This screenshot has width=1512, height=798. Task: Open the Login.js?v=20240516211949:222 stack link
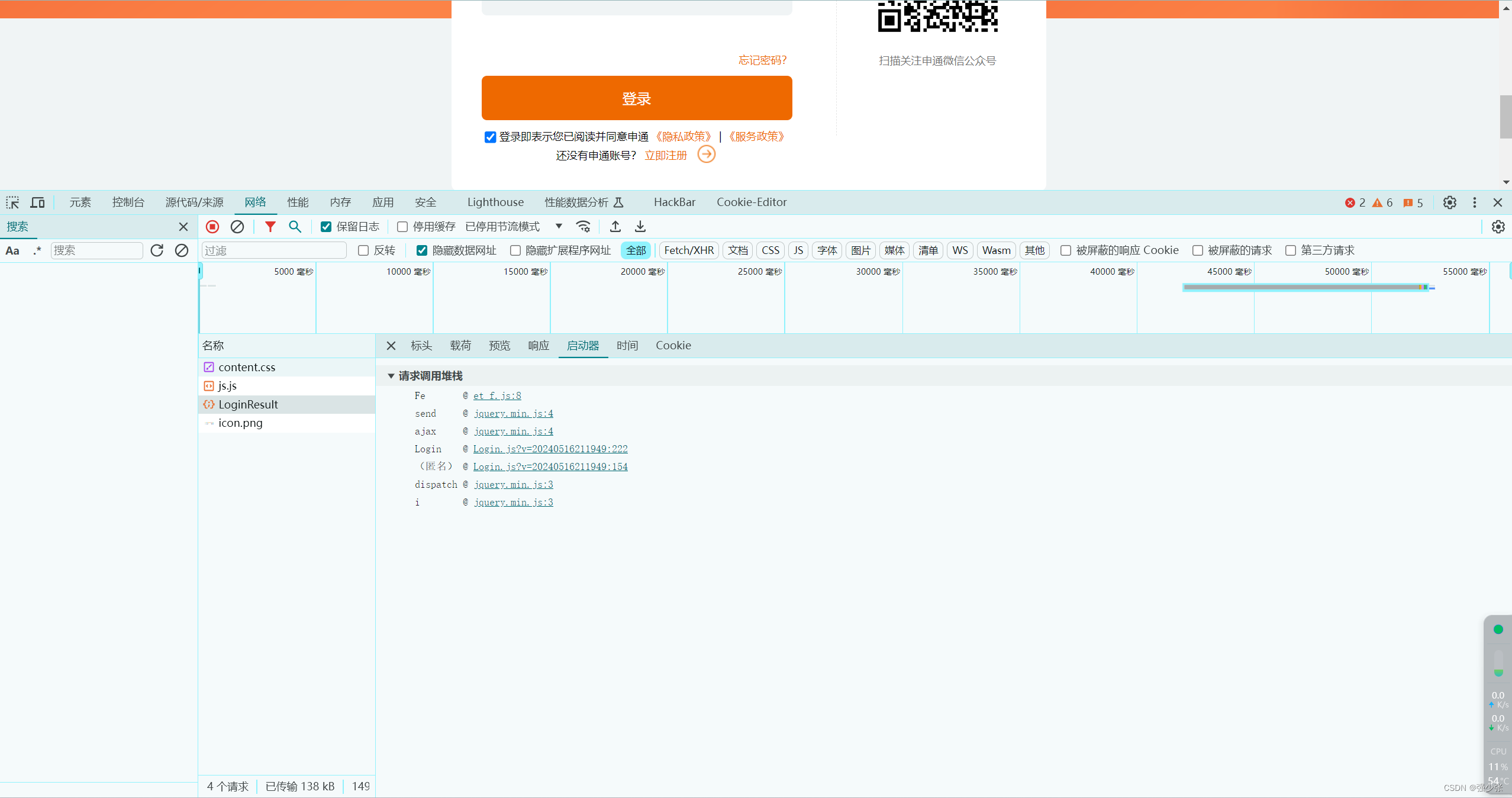[x=550, y=449]
